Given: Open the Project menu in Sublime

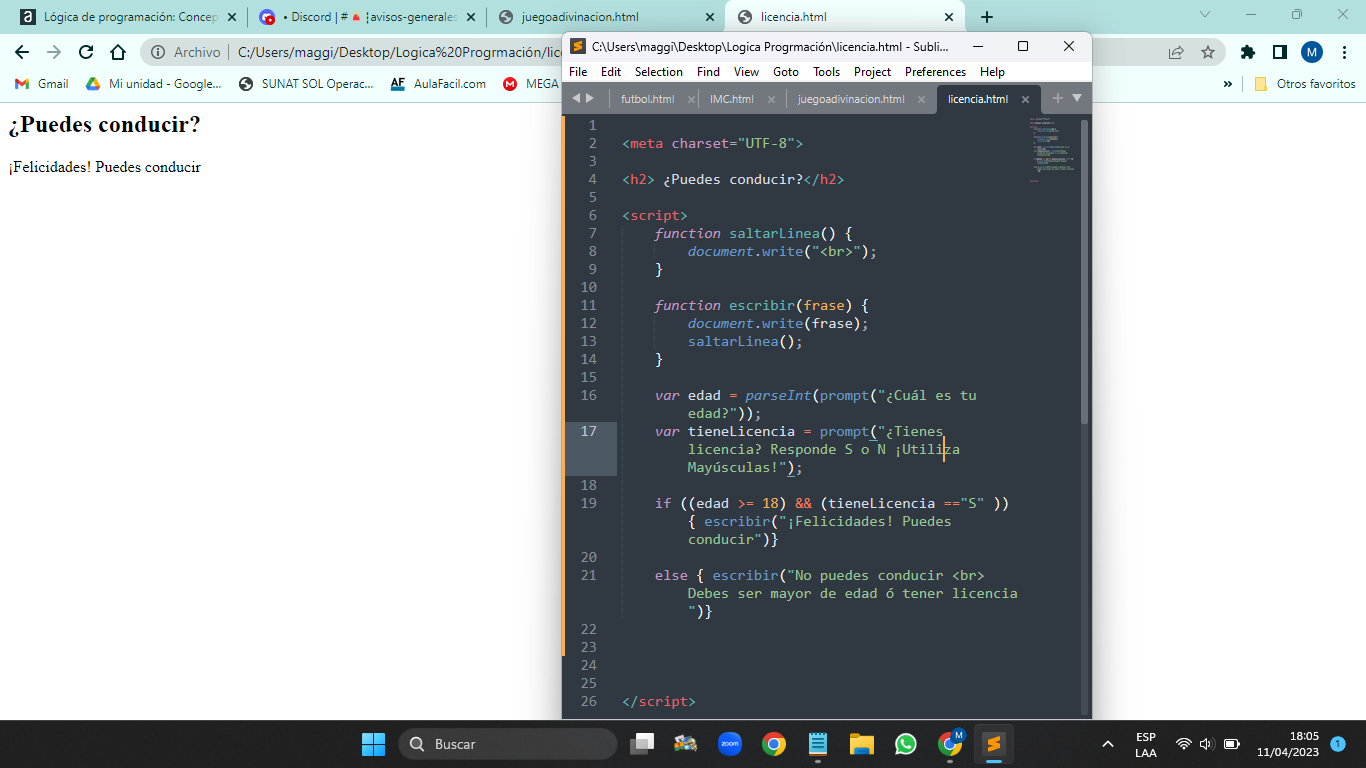Looking at the screenshot, I should tap(872, 72).
